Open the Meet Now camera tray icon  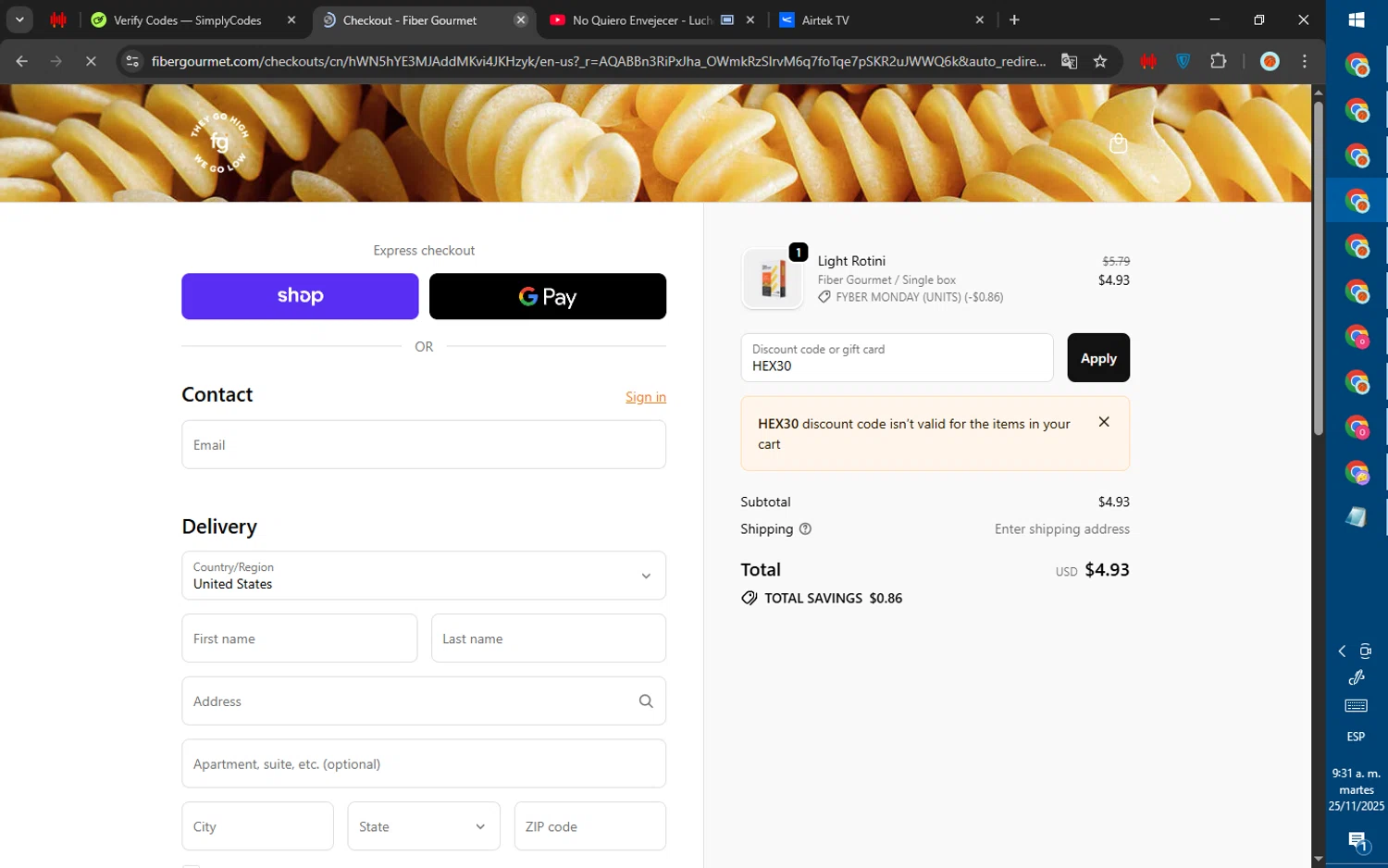pos(1366,651)
